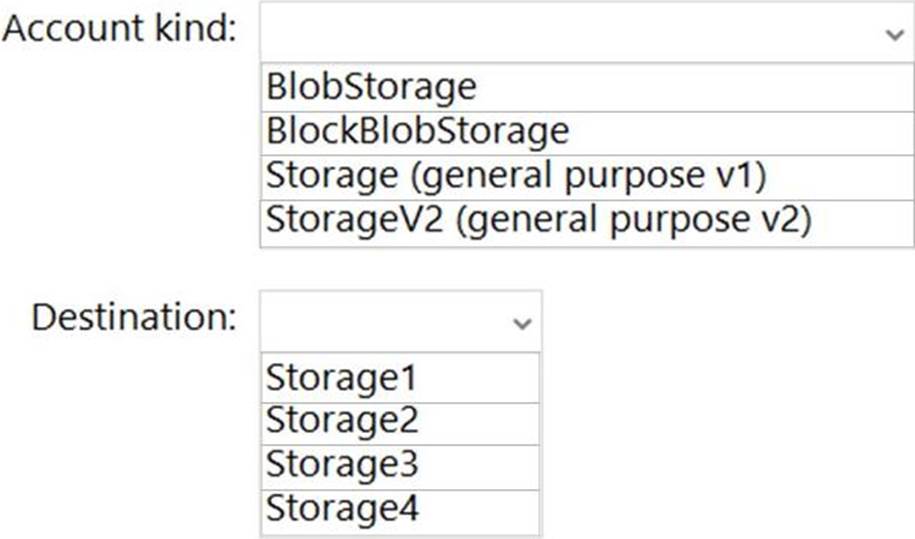This screenshot has width=915, height=539.
Task: Collapse the Destination list via its chevron
Action: (520, 323)
